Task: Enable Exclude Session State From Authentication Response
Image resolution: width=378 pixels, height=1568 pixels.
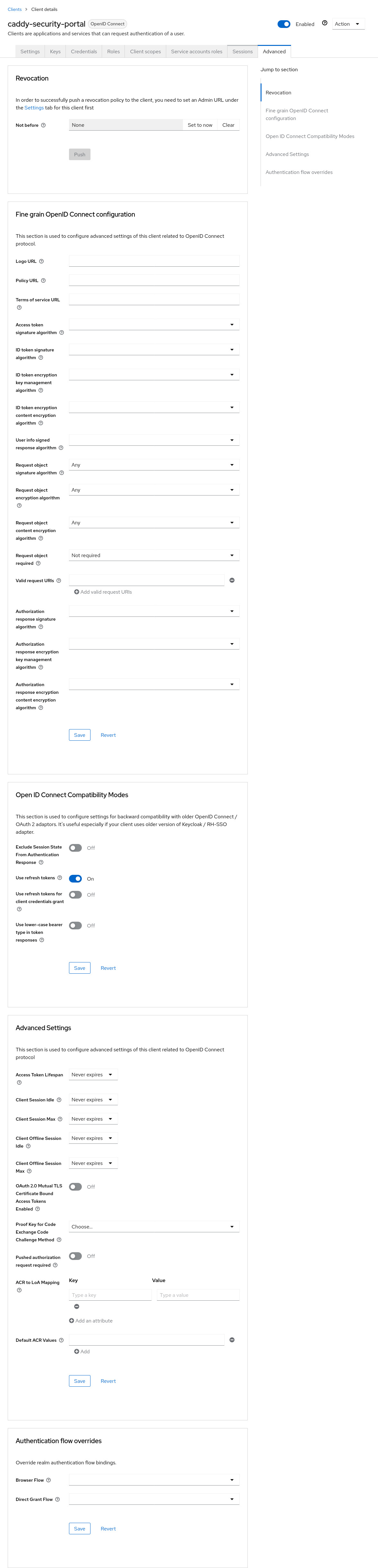Action: [x=75, y=847]
